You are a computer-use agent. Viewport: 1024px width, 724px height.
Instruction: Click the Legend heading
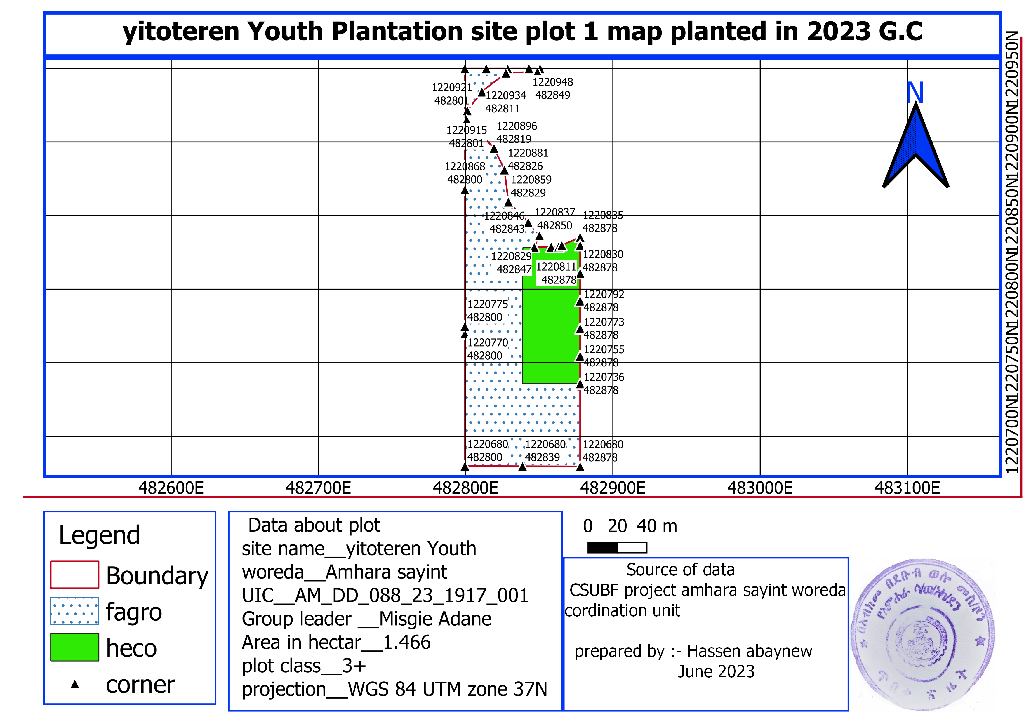[x=99, y=535]
